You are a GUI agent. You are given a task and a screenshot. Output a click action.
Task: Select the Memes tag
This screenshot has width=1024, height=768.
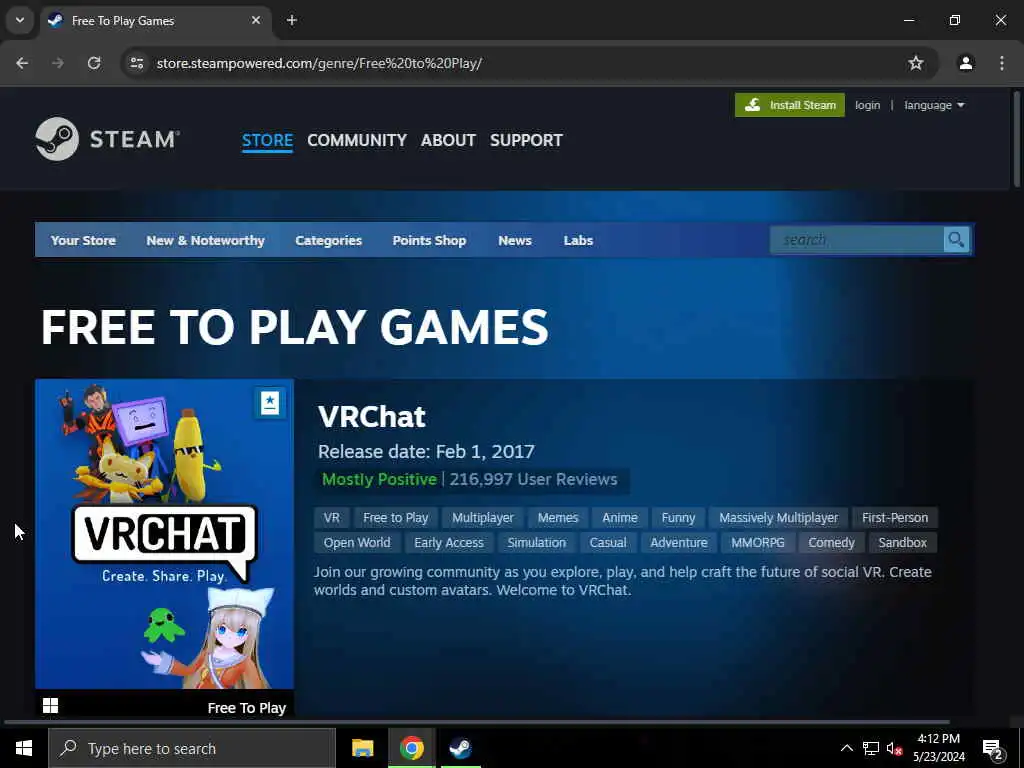558,517
